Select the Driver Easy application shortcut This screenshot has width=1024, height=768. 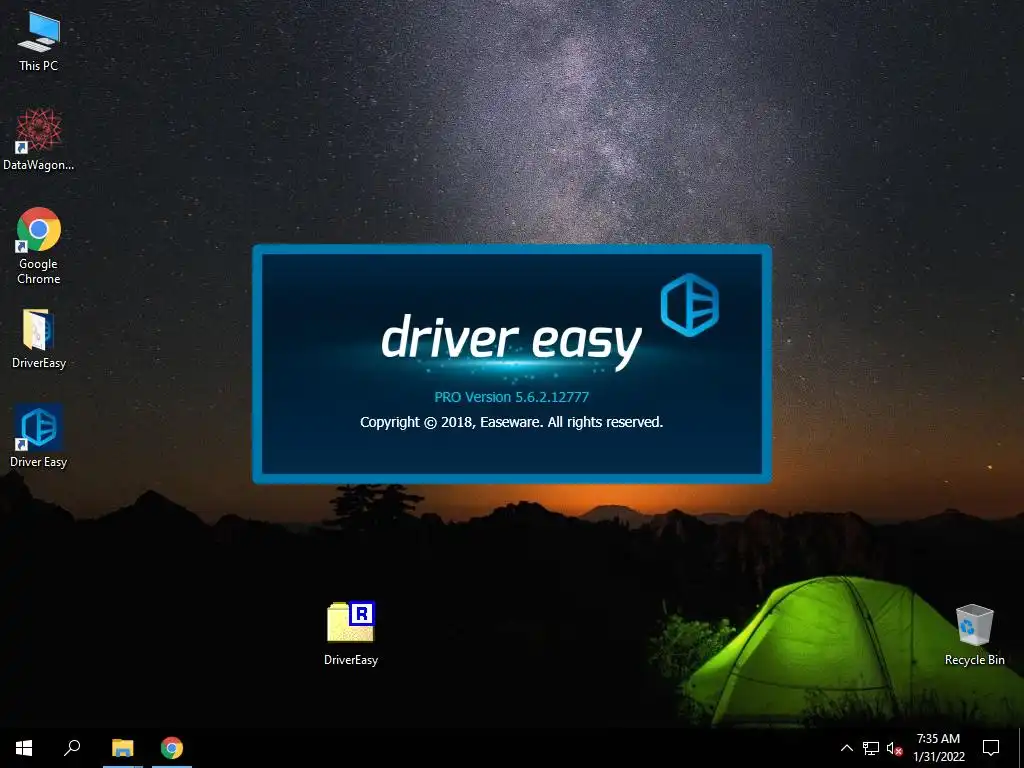39,436
